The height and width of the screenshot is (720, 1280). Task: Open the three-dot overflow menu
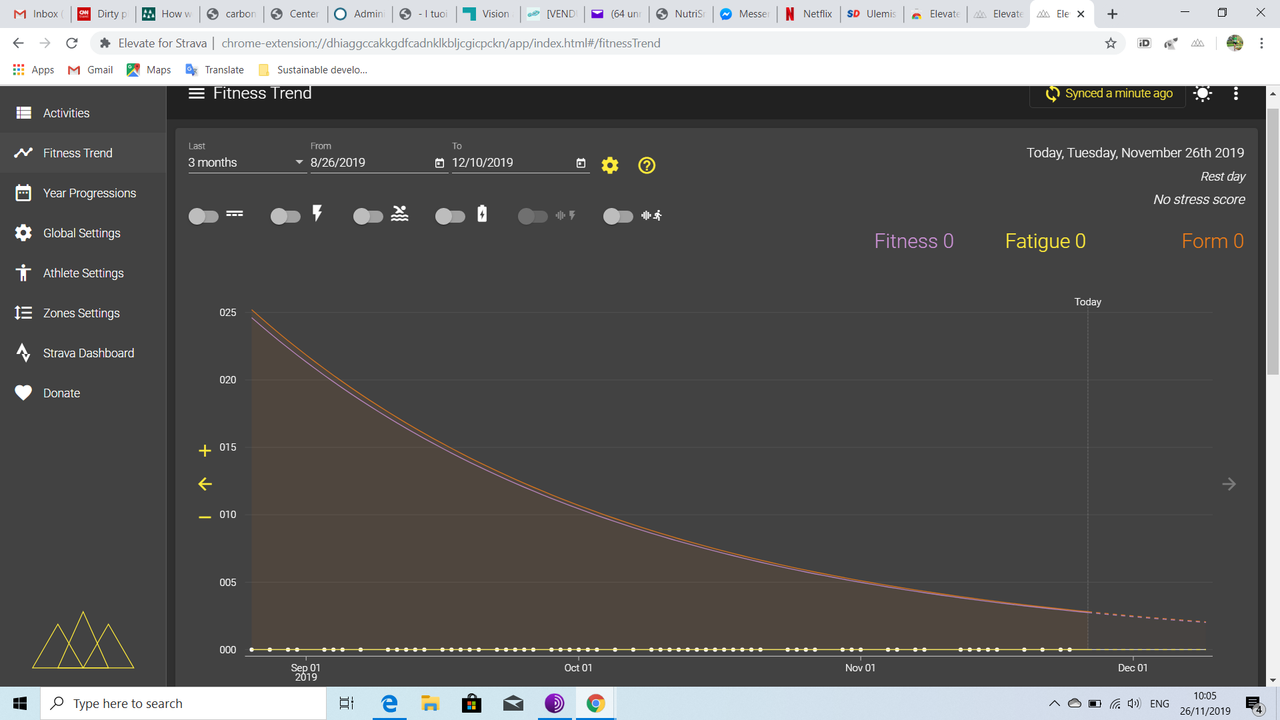1236,93
